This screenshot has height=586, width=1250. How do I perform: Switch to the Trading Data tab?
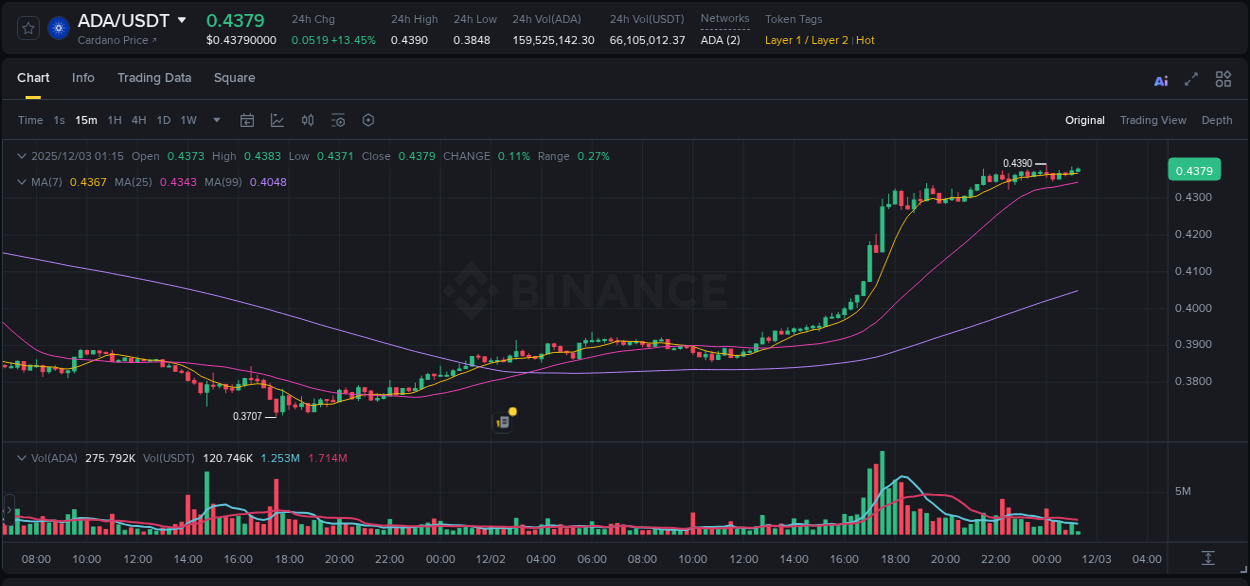pos(154,78)
